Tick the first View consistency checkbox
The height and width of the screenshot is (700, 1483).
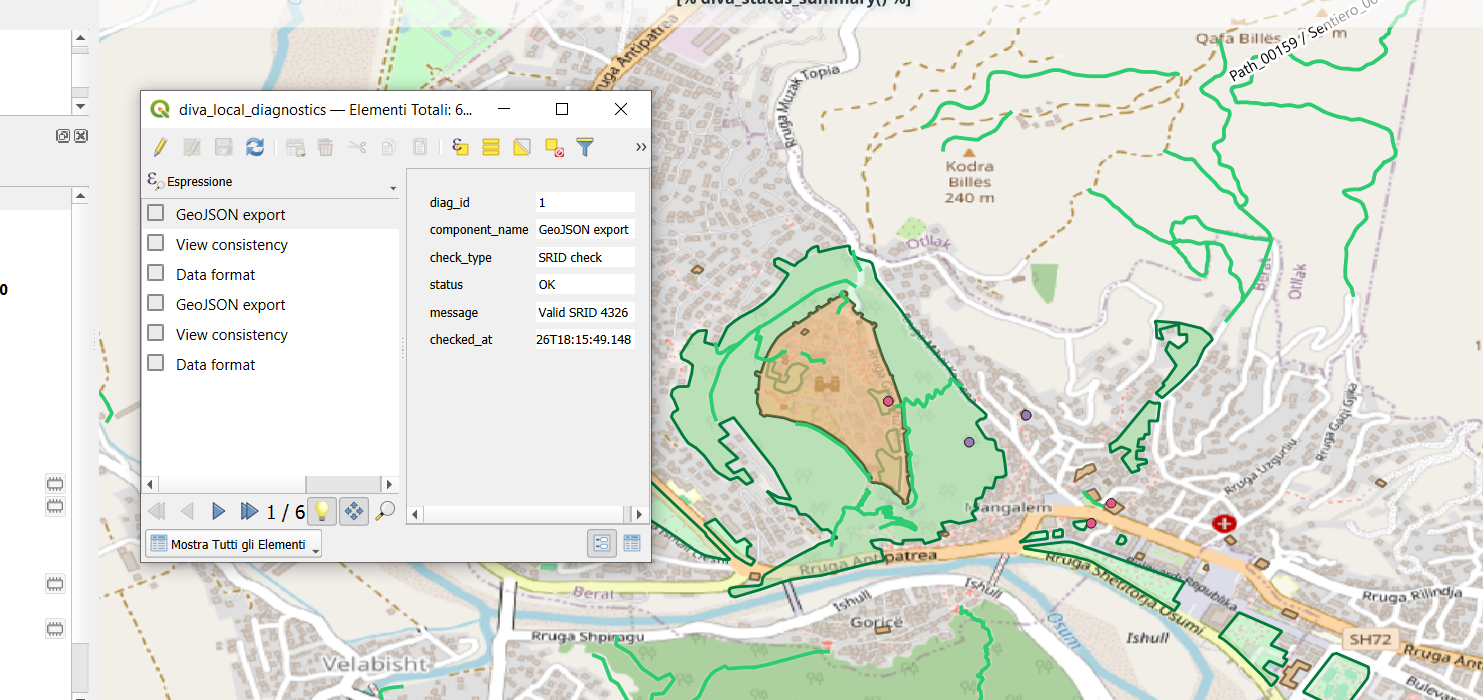(x=156, y=243)
